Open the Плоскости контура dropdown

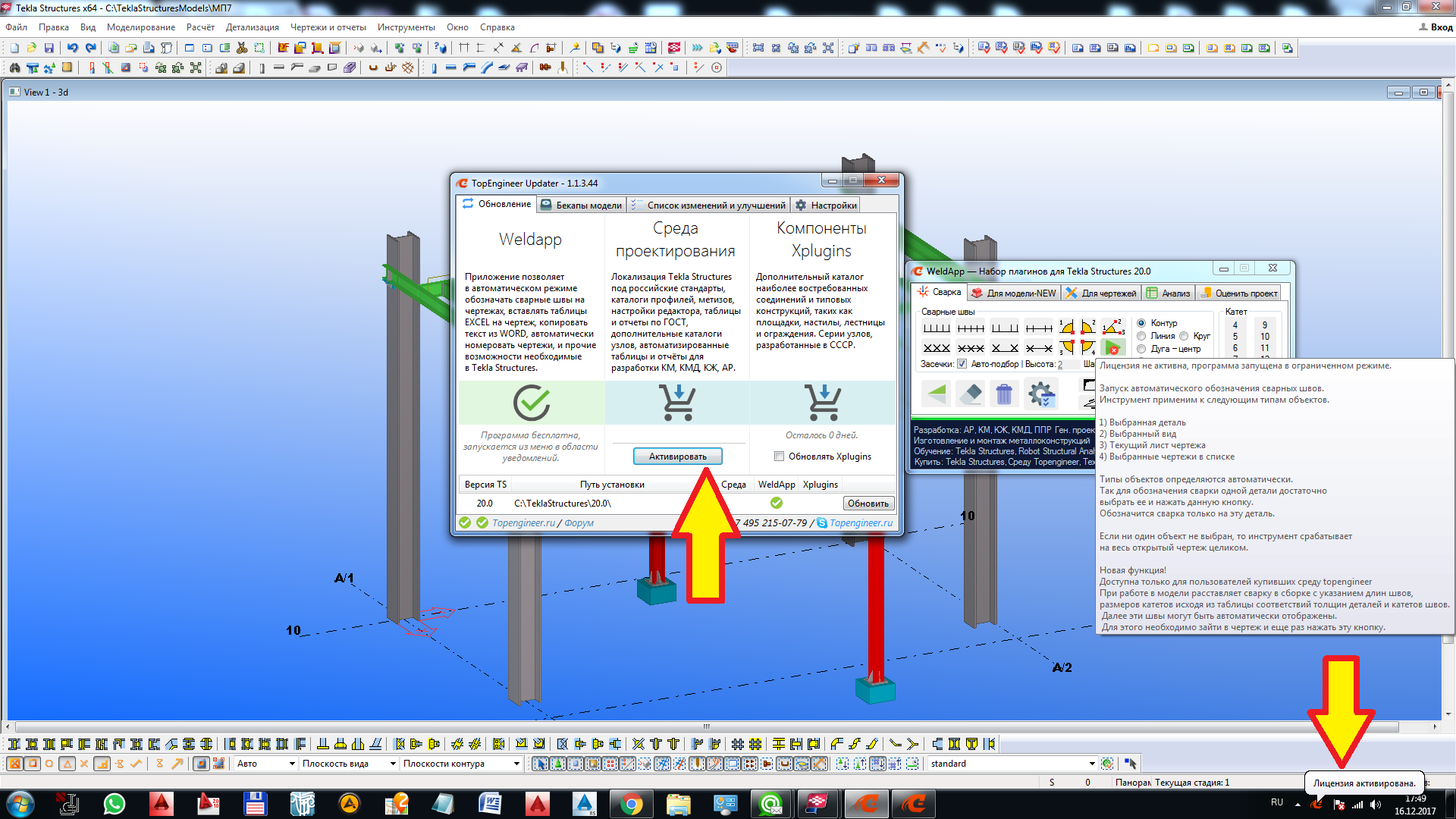point(516,764)
